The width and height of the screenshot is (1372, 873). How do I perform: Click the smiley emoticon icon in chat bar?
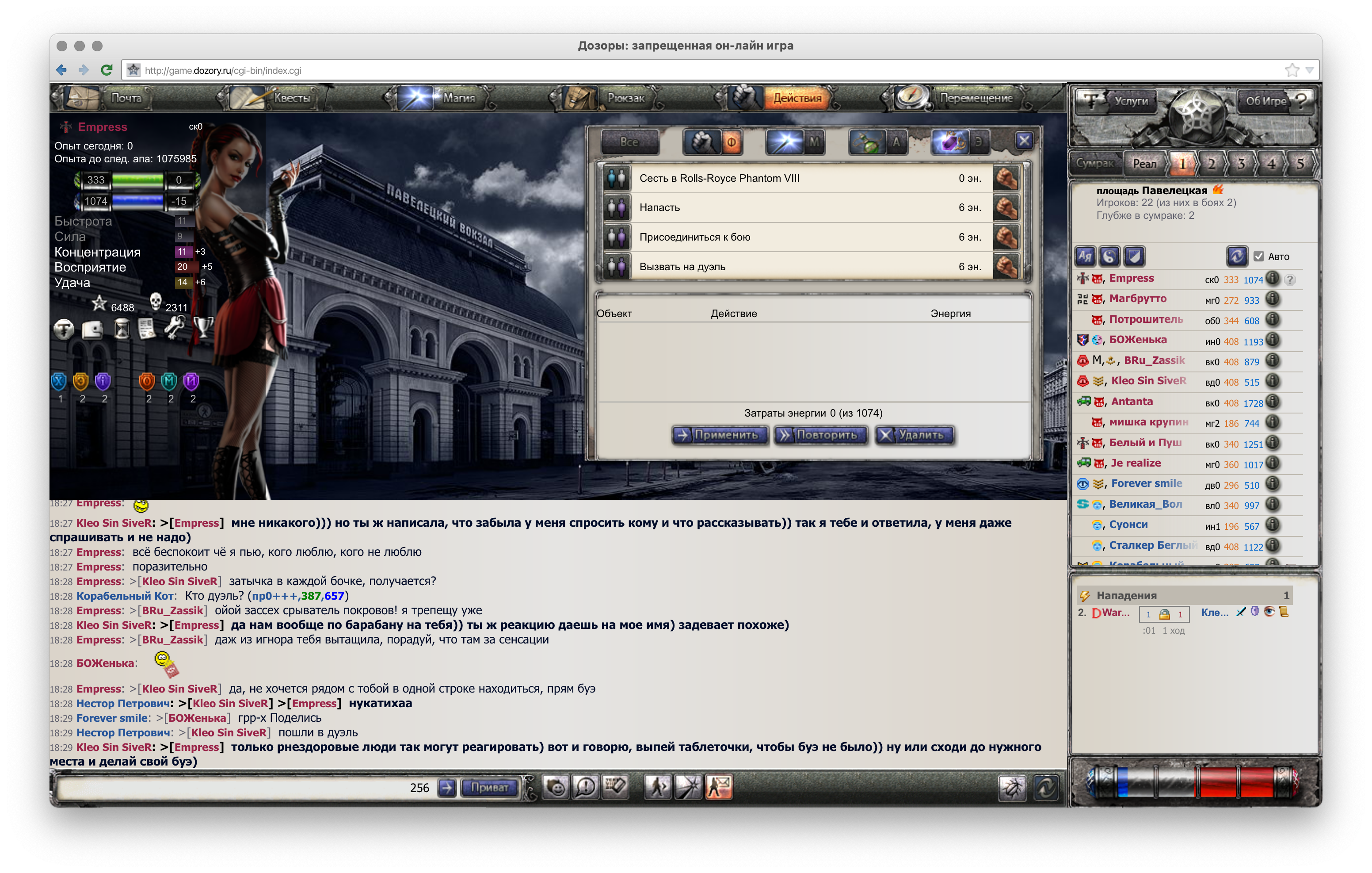pos(556,787)
